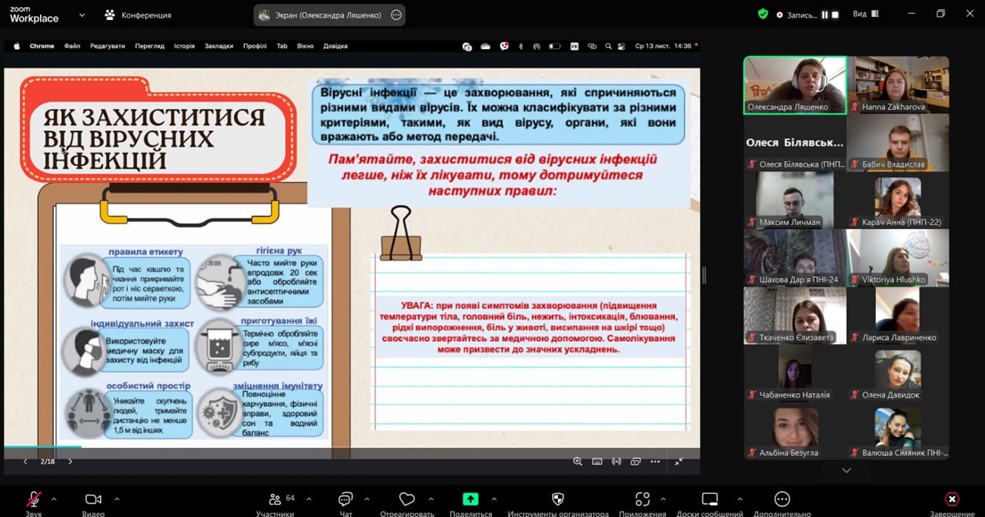Select Hanna Zakharova's video thumbnail

898,85
